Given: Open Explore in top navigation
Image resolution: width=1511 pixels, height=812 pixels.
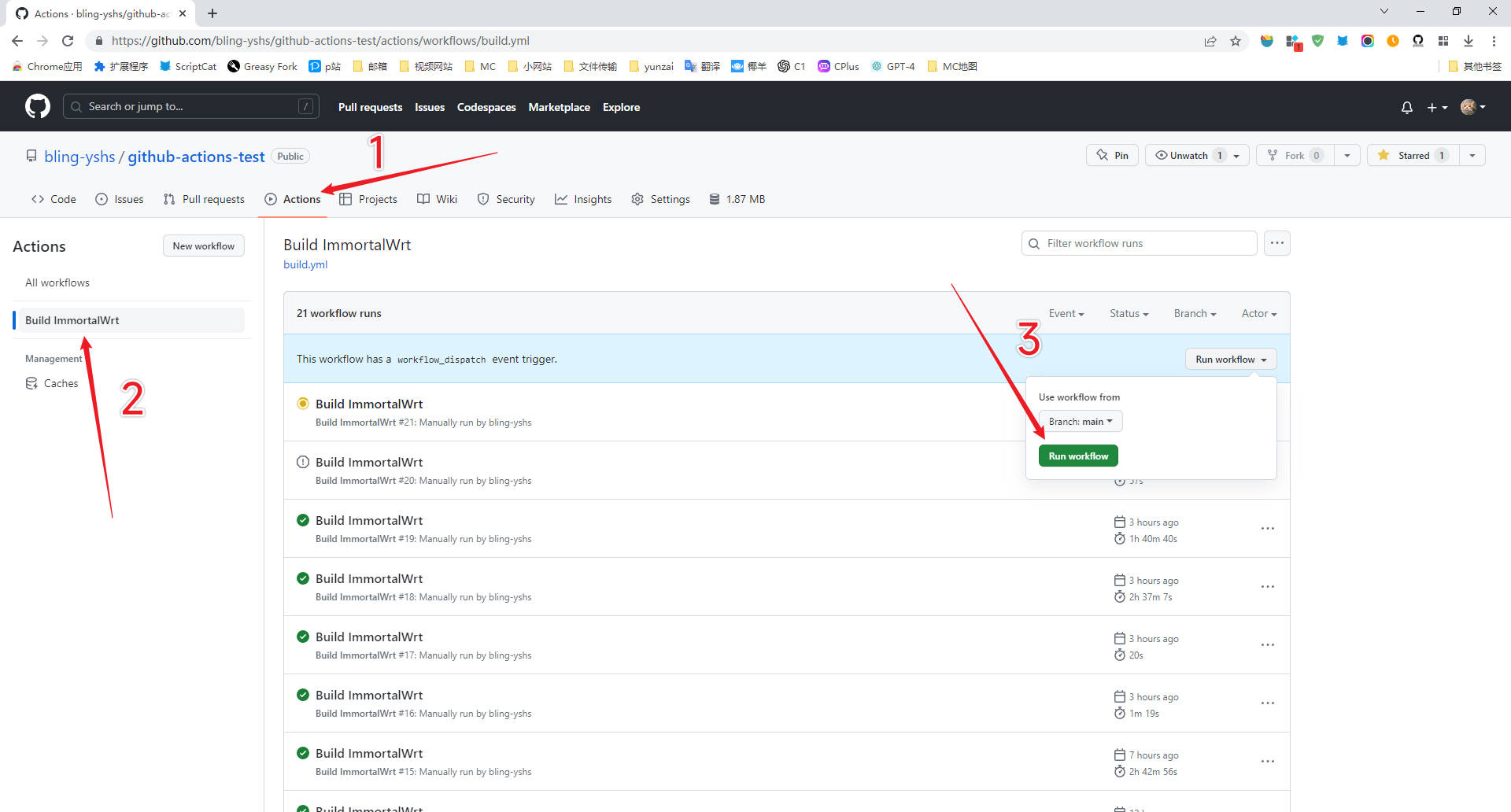Looking at the screenshot, I should (621, 107).
